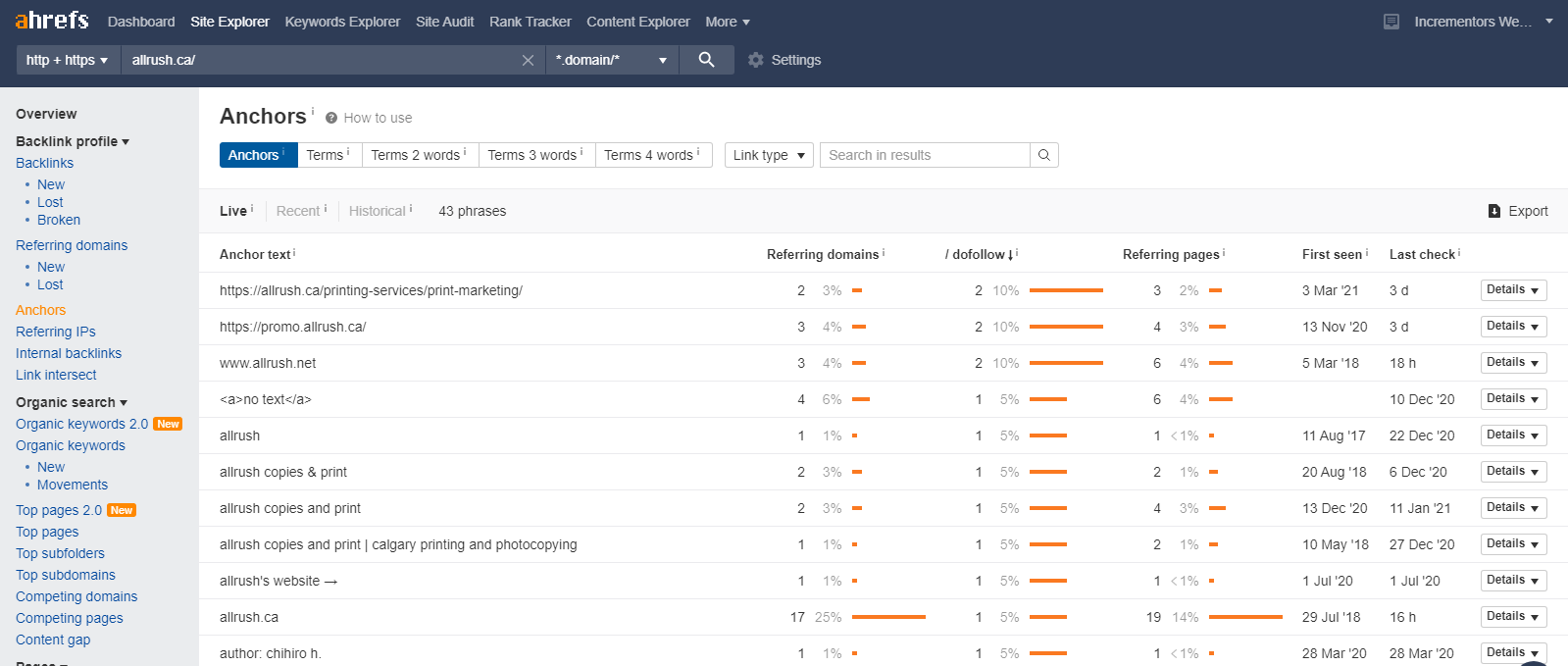Viewport: 1568px width, 666px height.
Task: Submit the Search in results query
Action: coord(1044,155)
